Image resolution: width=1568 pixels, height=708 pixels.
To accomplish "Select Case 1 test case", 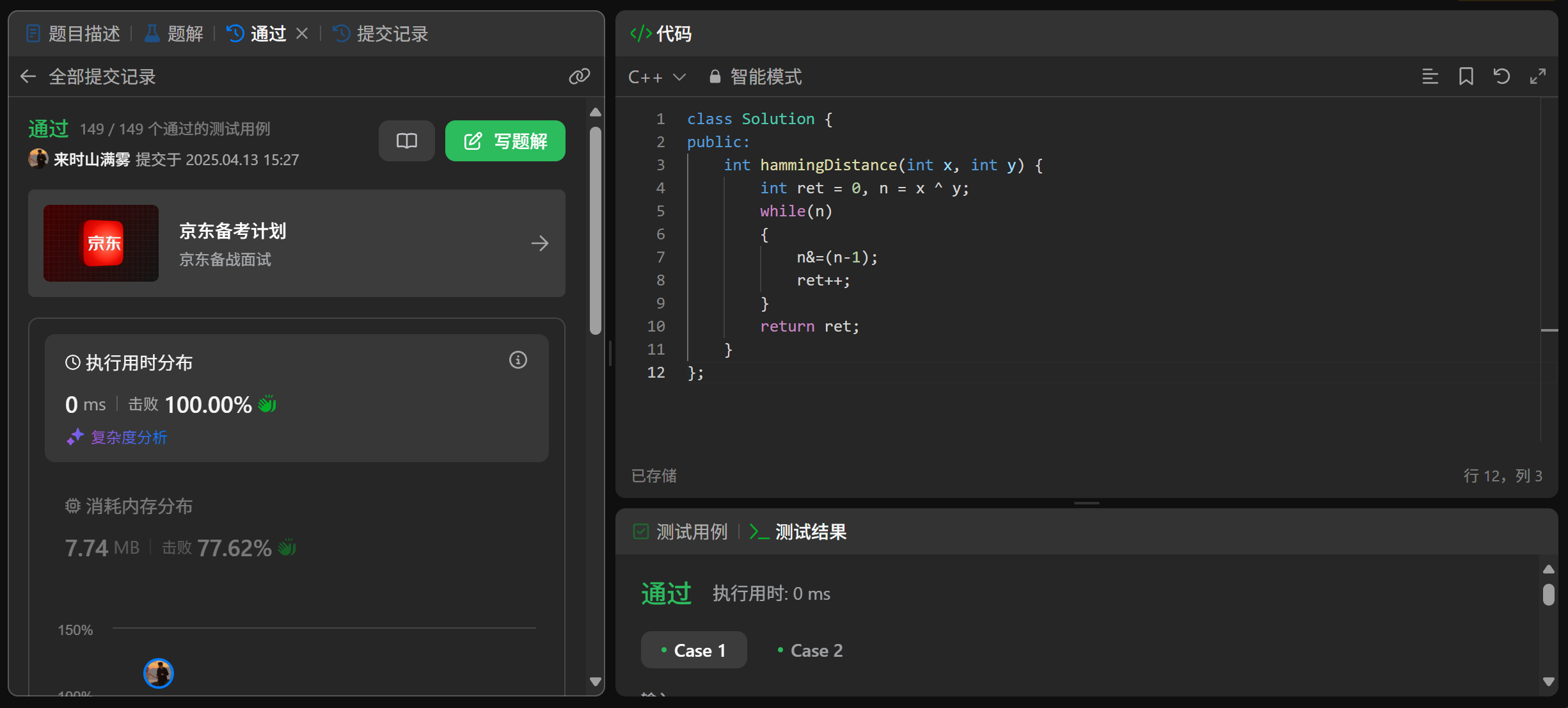I will [693, 650].
